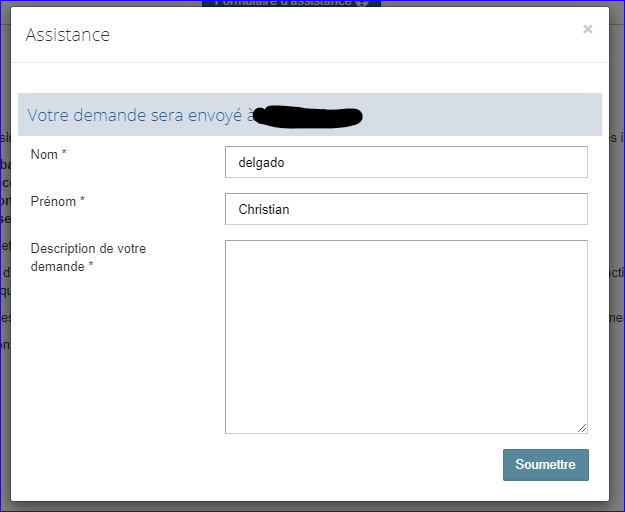Focus the Prénom input field
Screen dimensions: 625x512
pos(406,209)
